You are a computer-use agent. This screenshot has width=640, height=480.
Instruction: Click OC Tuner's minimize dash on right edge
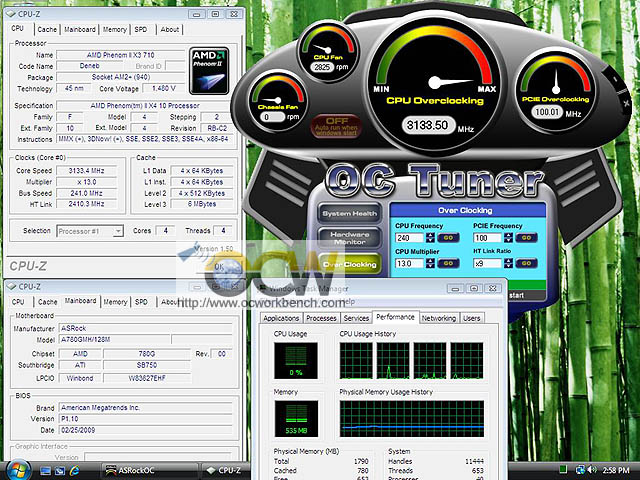tap(616, 79)
